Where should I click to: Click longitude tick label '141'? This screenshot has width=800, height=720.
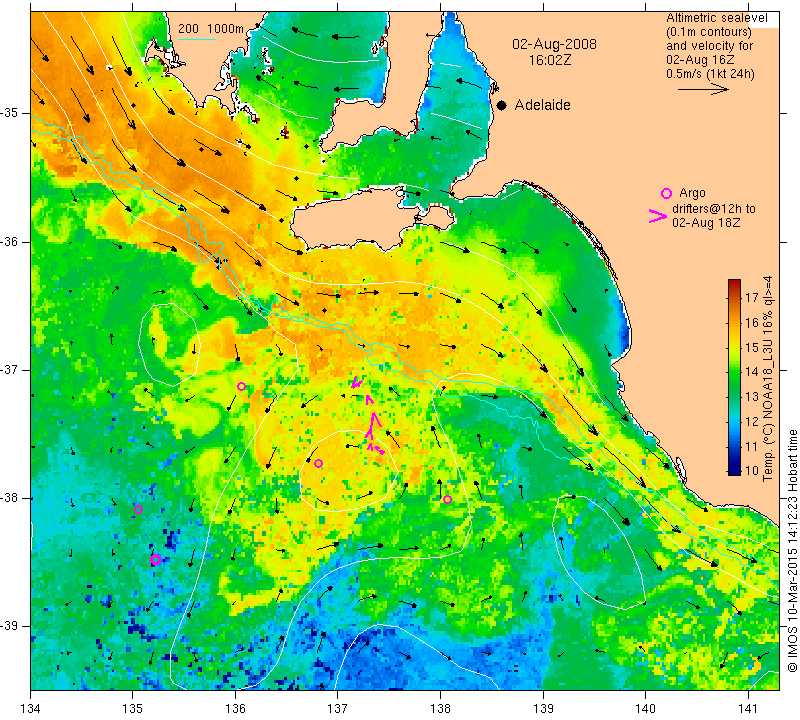[748, 709]
